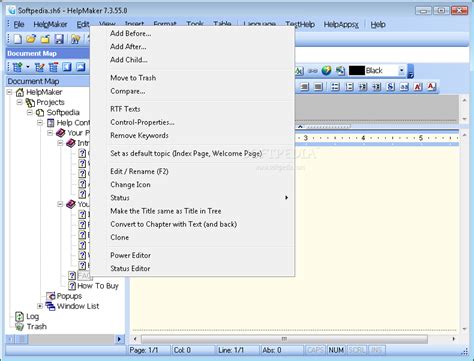Open Control-Properties... from context menu
Screen dimensions: 474x361
pyautogui.click(x=142, y=122)
